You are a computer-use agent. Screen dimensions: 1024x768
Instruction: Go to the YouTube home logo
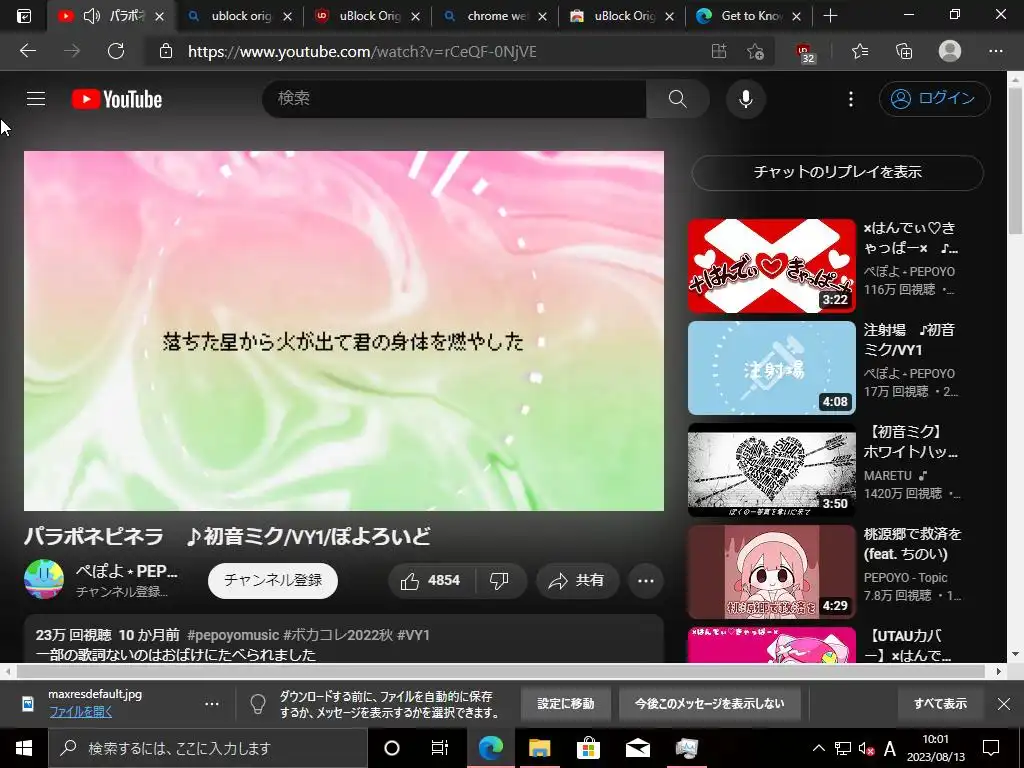pos(117,99)
